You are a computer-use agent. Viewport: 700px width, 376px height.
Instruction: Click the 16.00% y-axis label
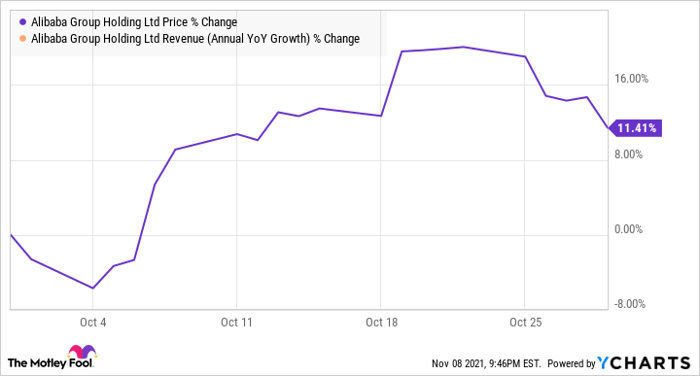coord(631,79)
